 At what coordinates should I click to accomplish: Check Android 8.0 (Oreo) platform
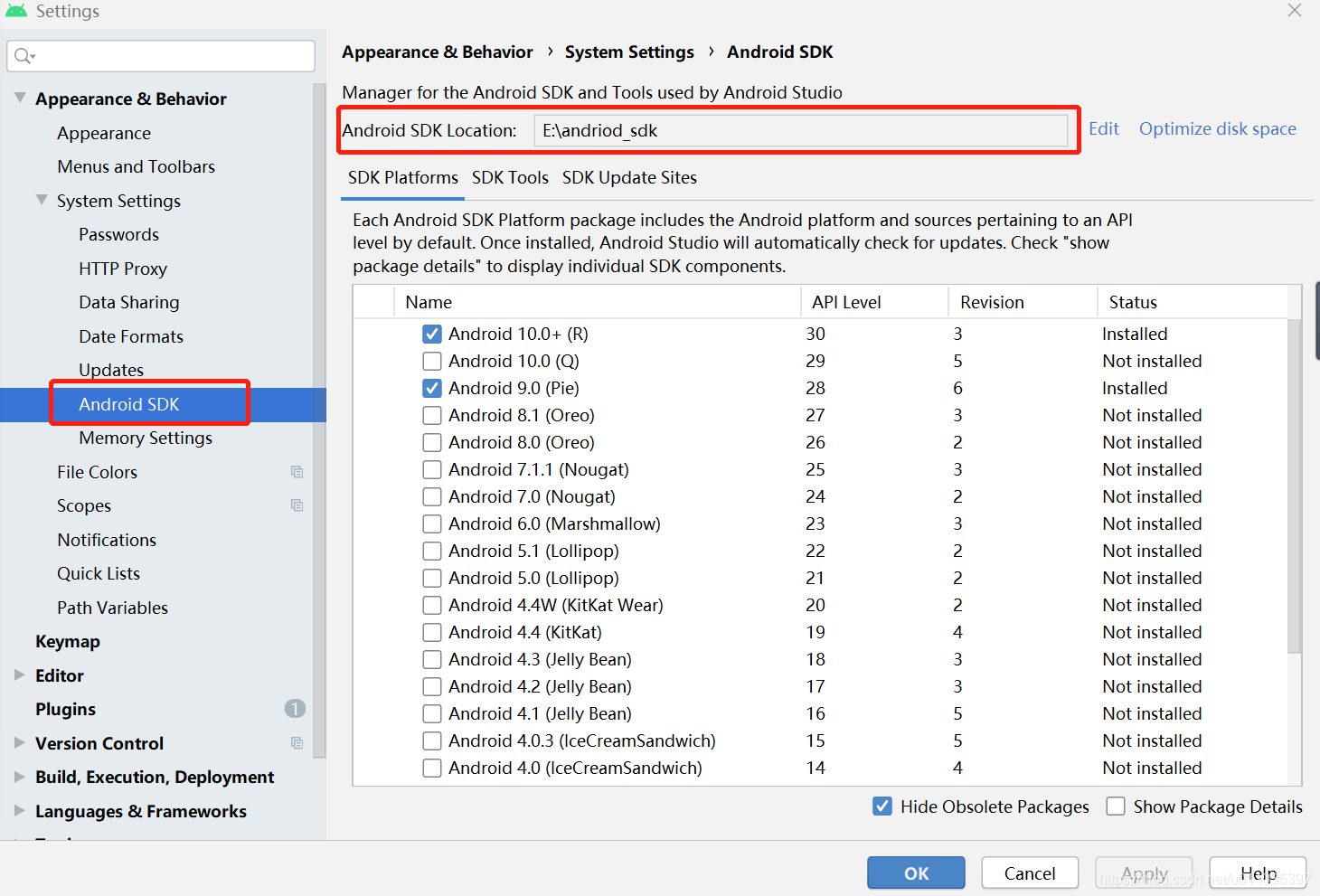tap(432, 442)
